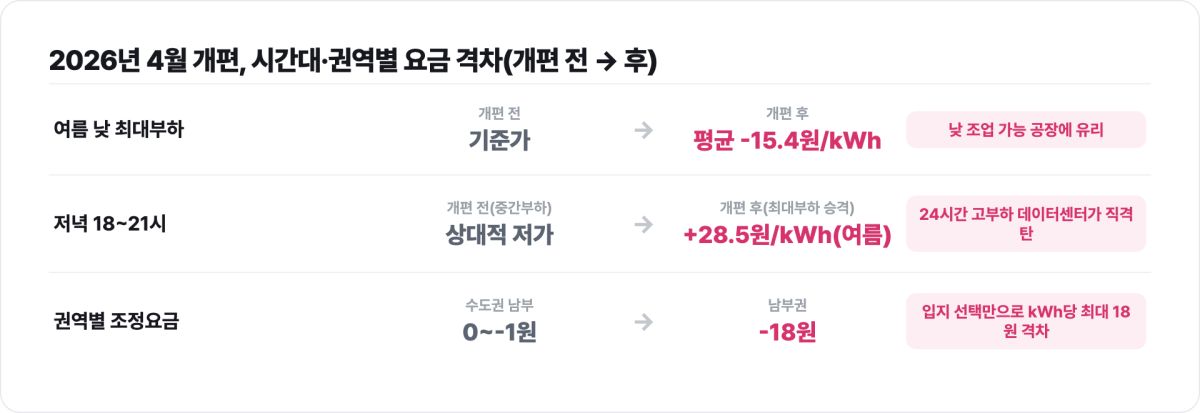Click the arrow in the 여름 낮 최대부하 row
The image size is (1200, 413).
[644, 129]
